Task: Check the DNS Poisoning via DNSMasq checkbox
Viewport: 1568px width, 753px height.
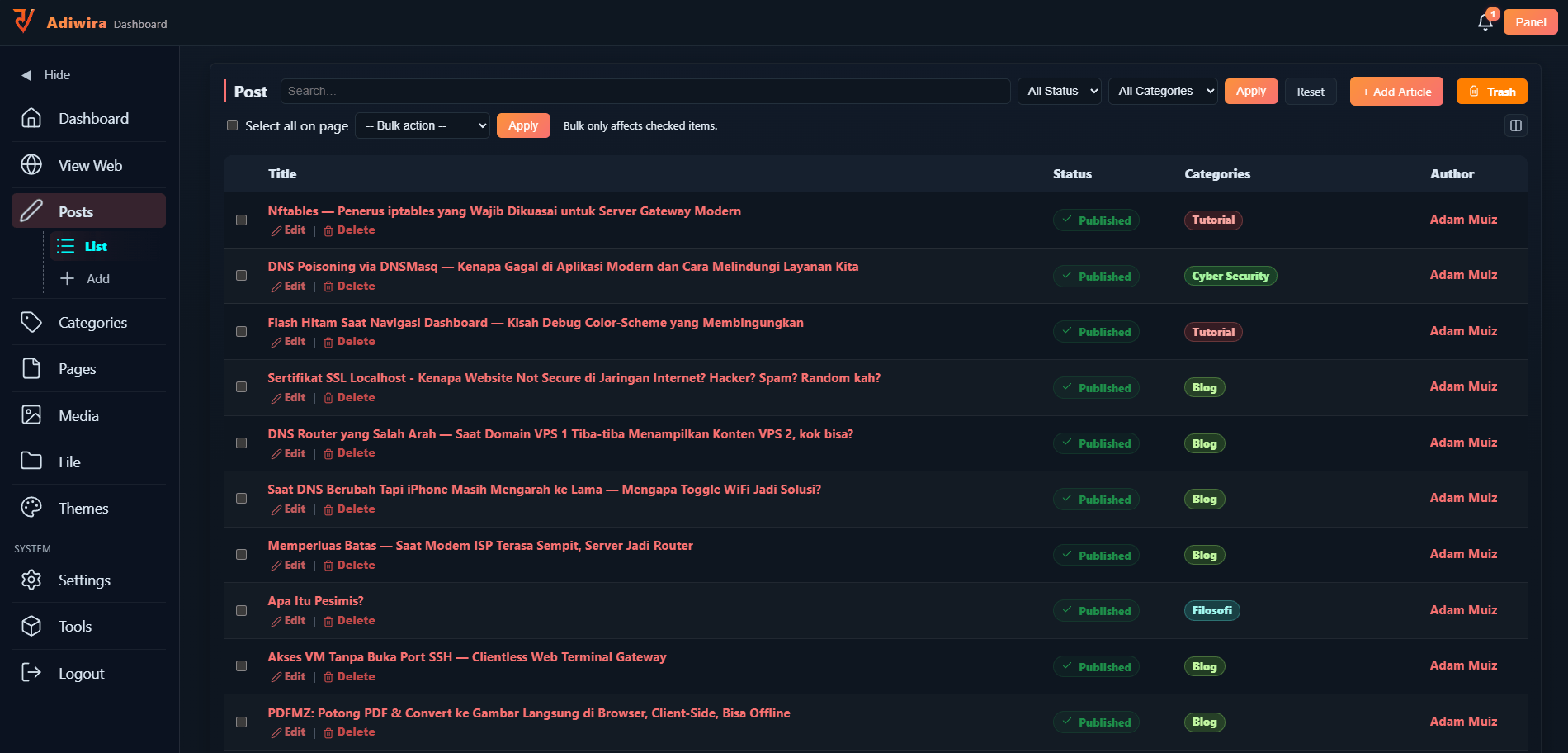Action: pos(242,276)
